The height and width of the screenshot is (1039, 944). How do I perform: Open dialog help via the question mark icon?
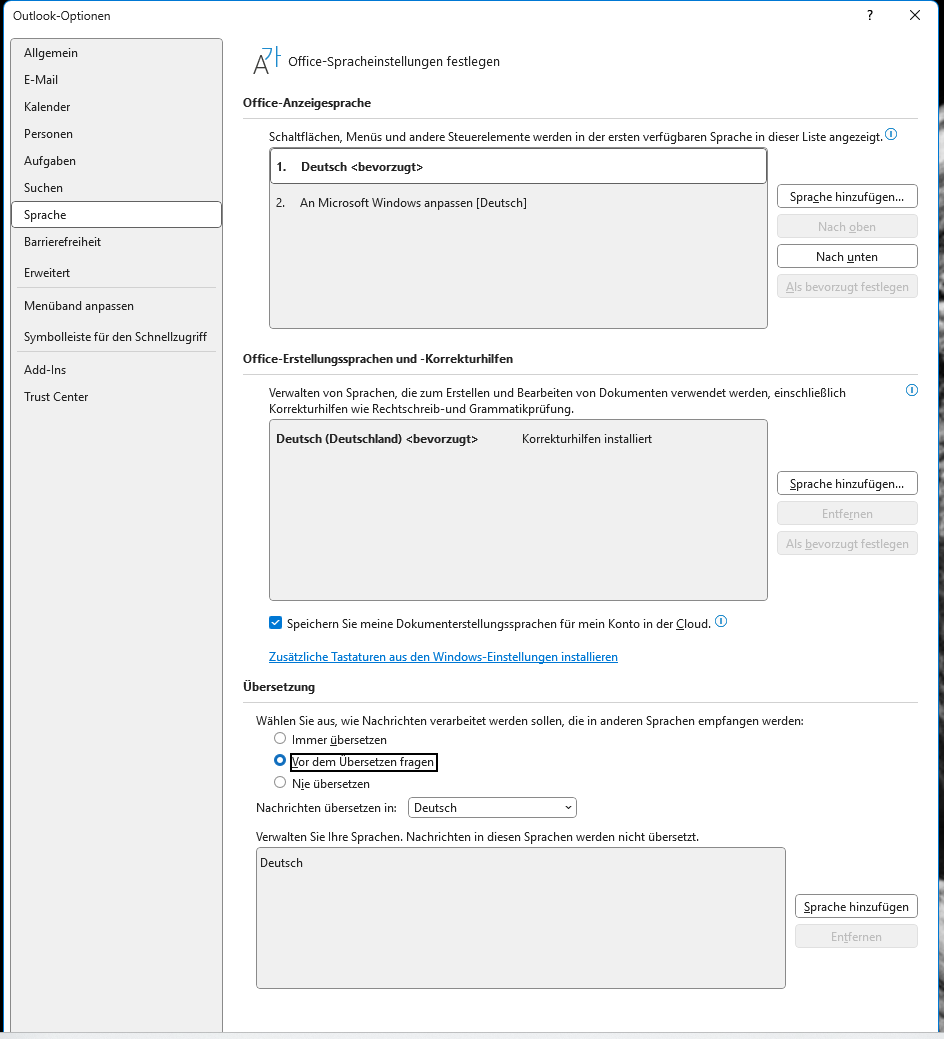(x=869, y=16)
